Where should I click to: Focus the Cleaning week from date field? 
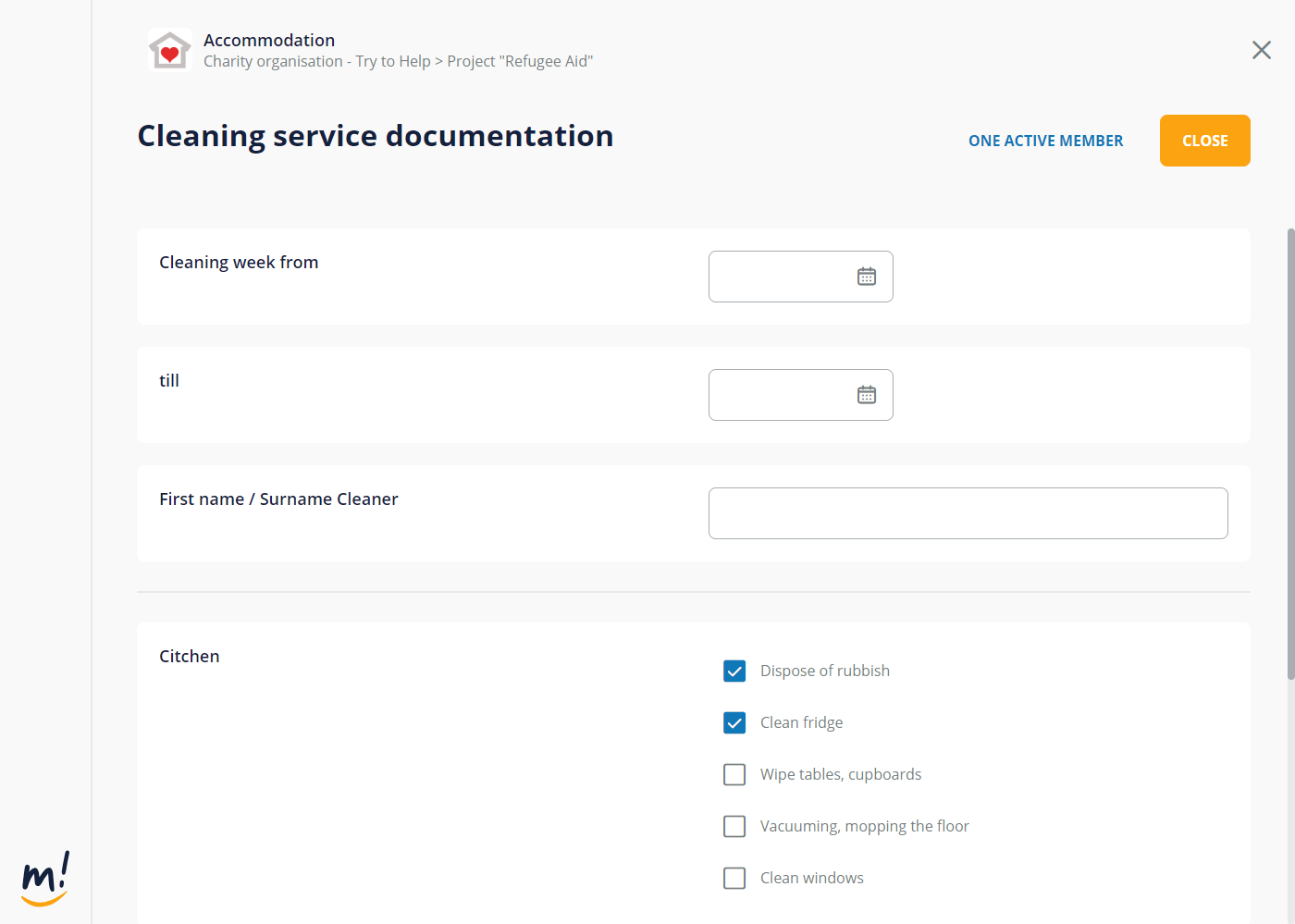pos(801,277)
